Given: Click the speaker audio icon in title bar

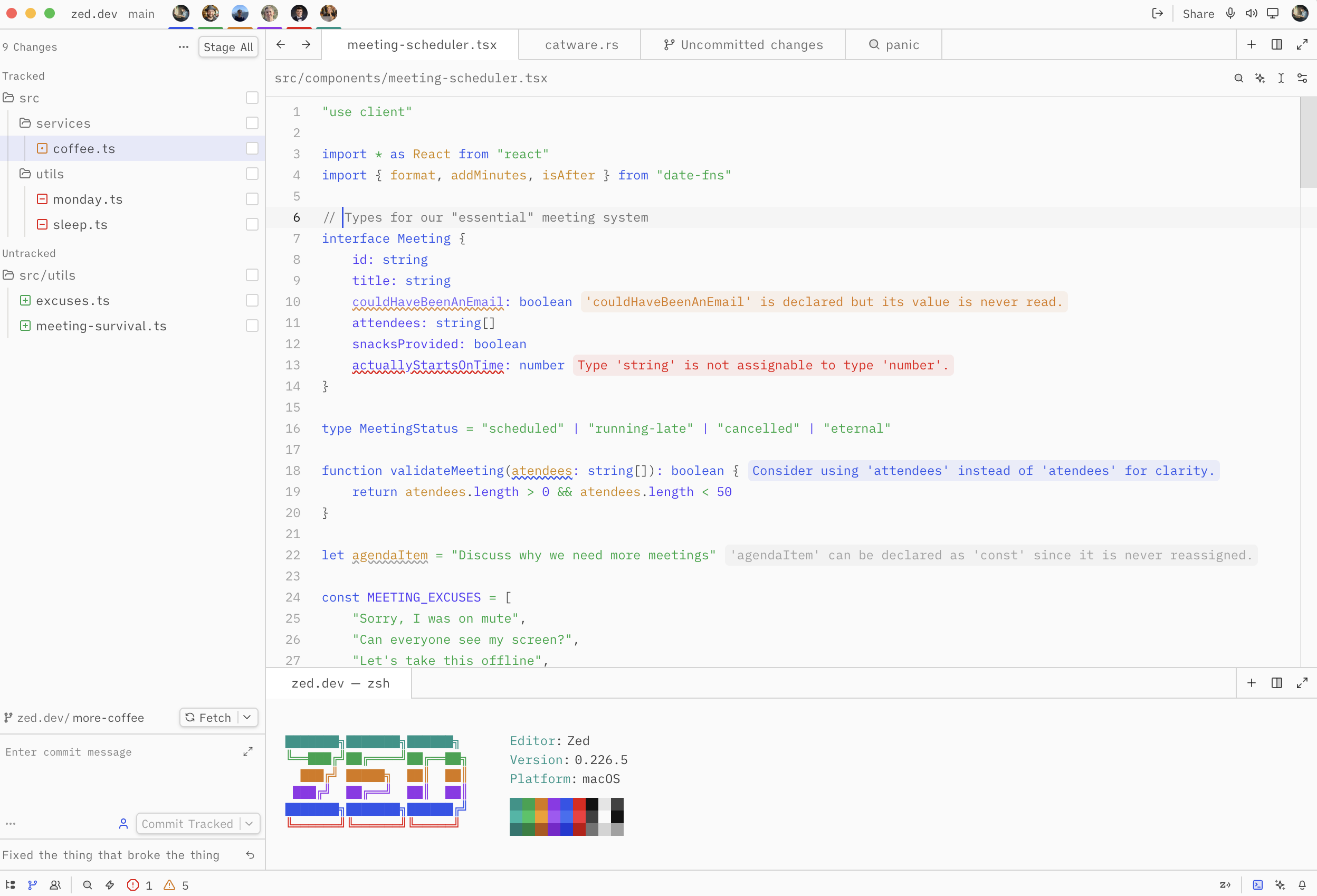Looking at the screenshot, I should pos(1251,14).
